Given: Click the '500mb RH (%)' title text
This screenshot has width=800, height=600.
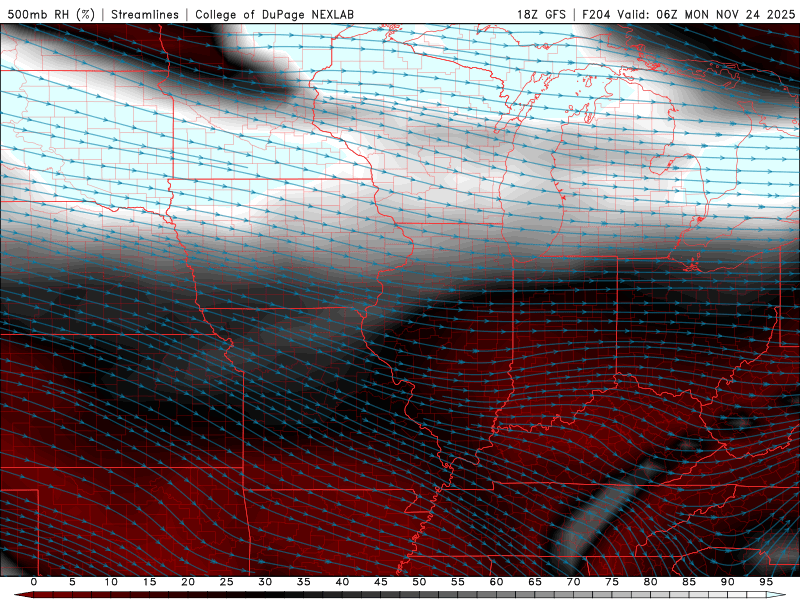Looking at the screenshot, I should pos(51,14).
